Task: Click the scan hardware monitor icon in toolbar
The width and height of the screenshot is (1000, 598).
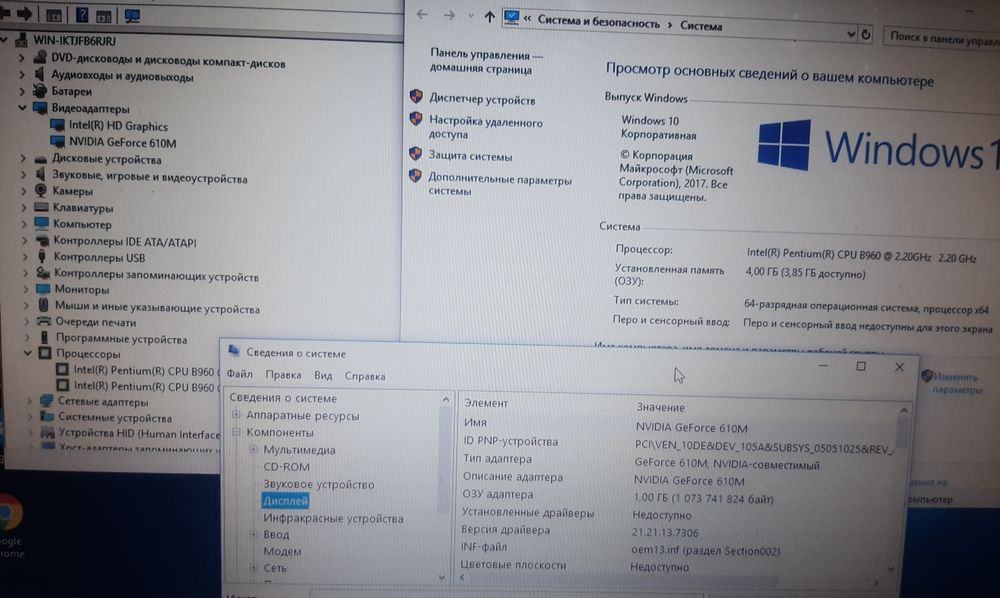Action: (132, 15)
